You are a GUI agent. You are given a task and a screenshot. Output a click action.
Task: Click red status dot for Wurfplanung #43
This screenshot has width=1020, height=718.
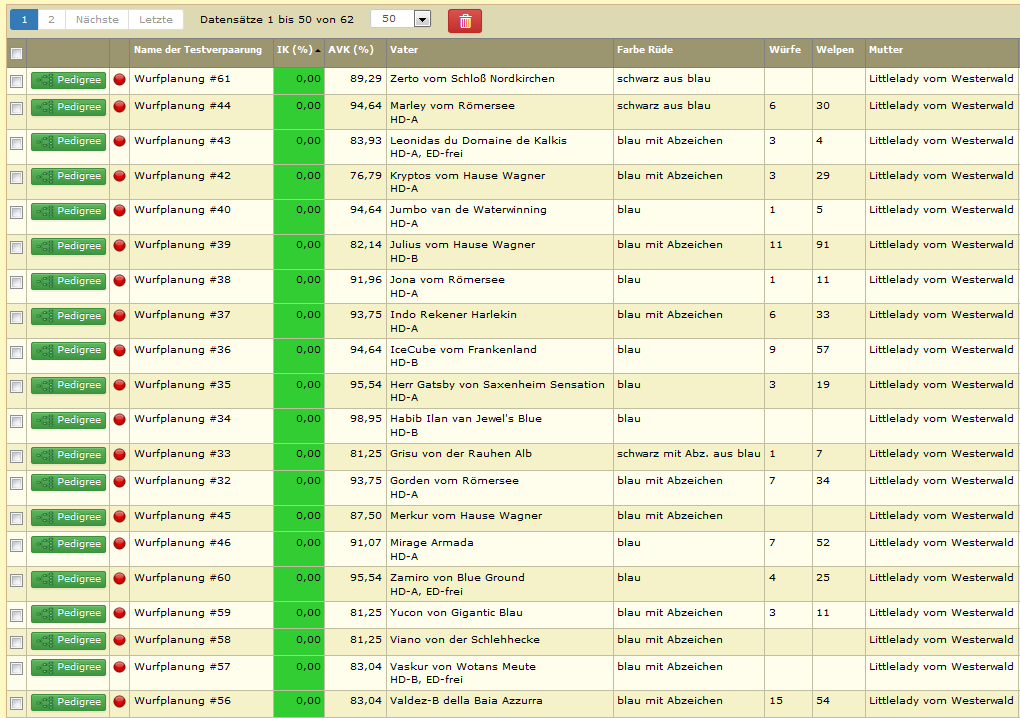coord(120,140)
